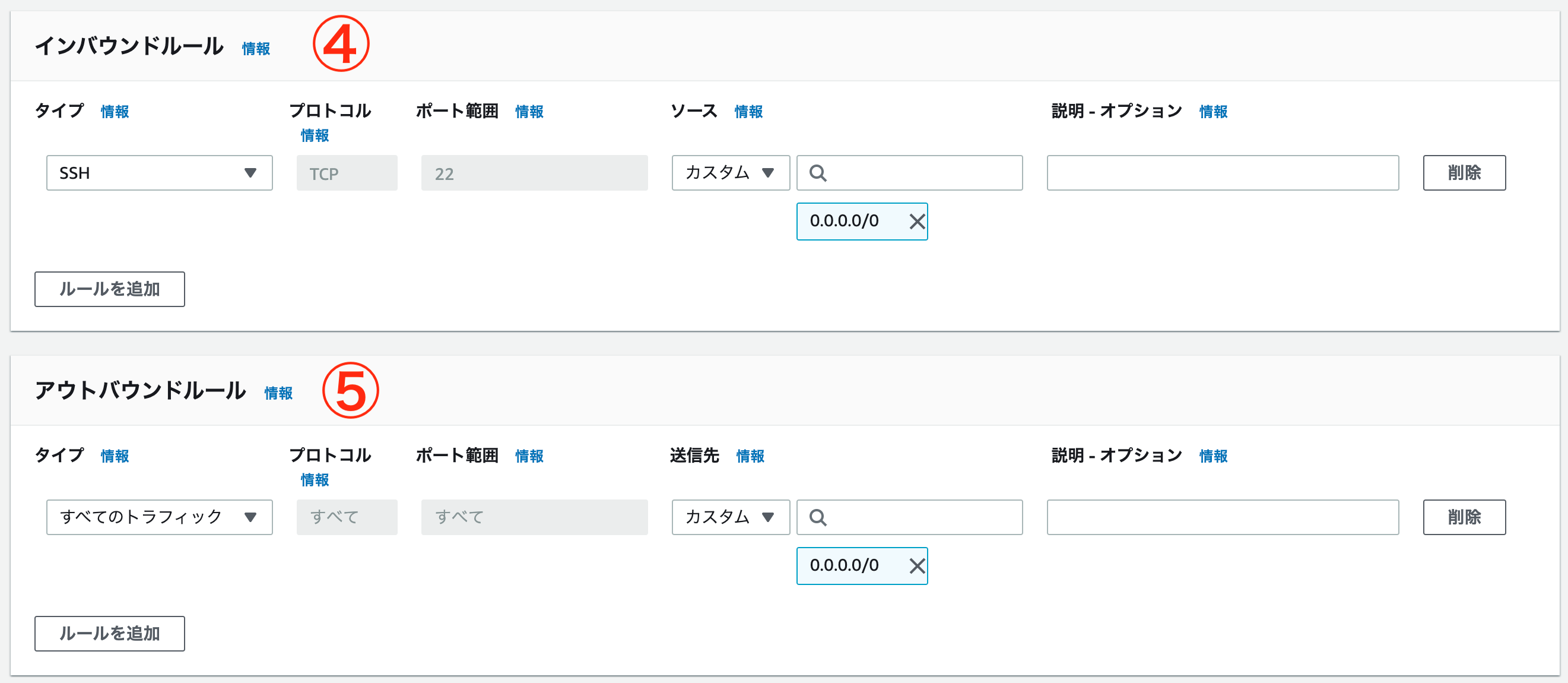Open the カスタム destination dropdown for outbound
This screenshot has height=683, width=1568.
pos(730,517)
